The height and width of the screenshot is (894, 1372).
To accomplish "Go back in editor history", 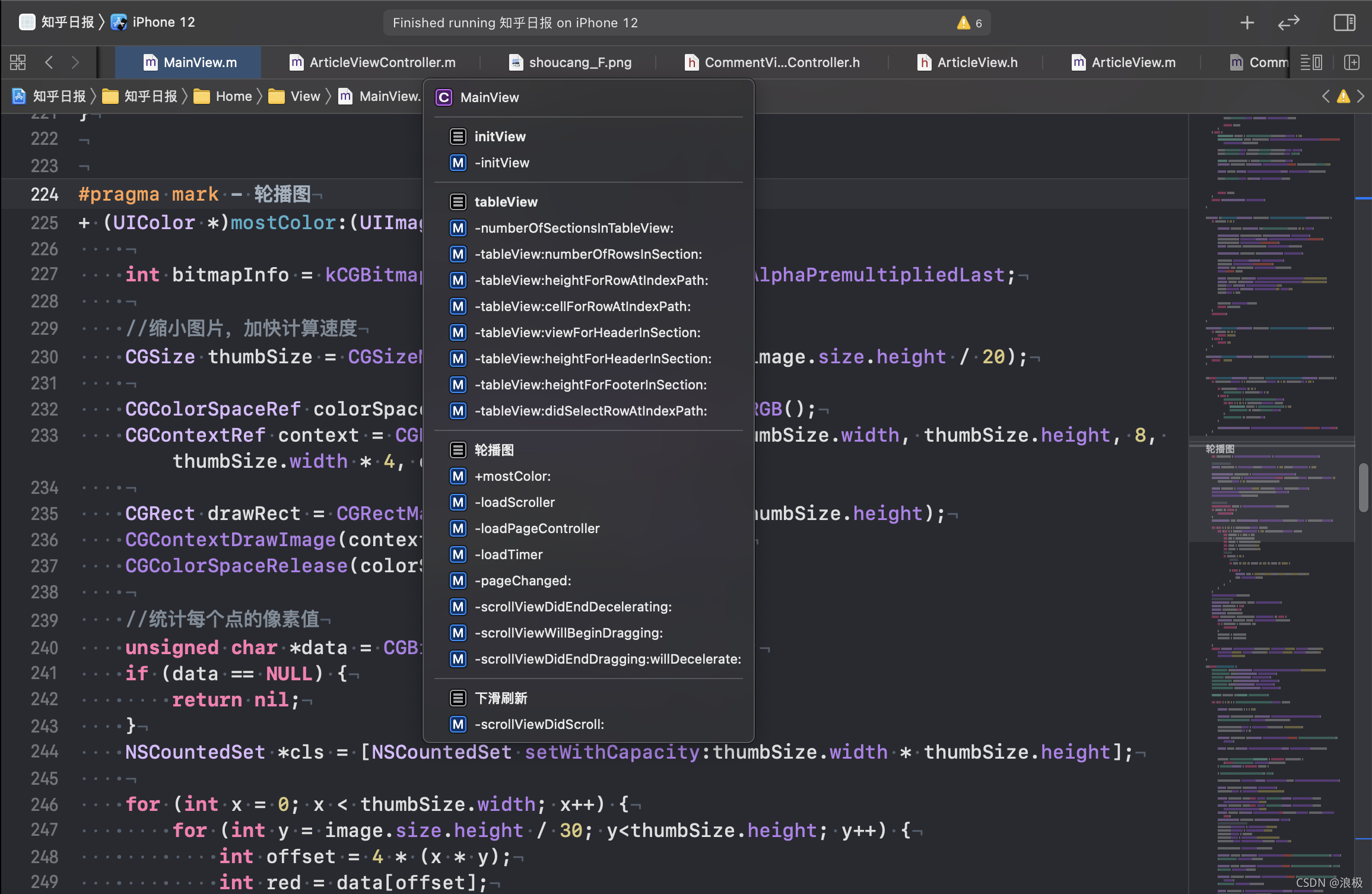I will [x=49, y=62].
